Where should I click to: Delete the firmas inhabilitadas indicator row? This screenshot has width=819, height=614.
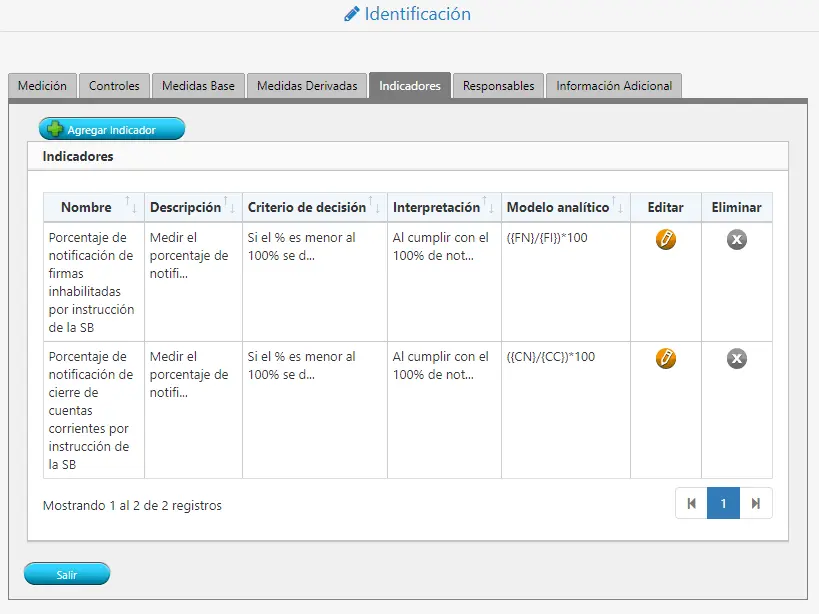(736, 240)
